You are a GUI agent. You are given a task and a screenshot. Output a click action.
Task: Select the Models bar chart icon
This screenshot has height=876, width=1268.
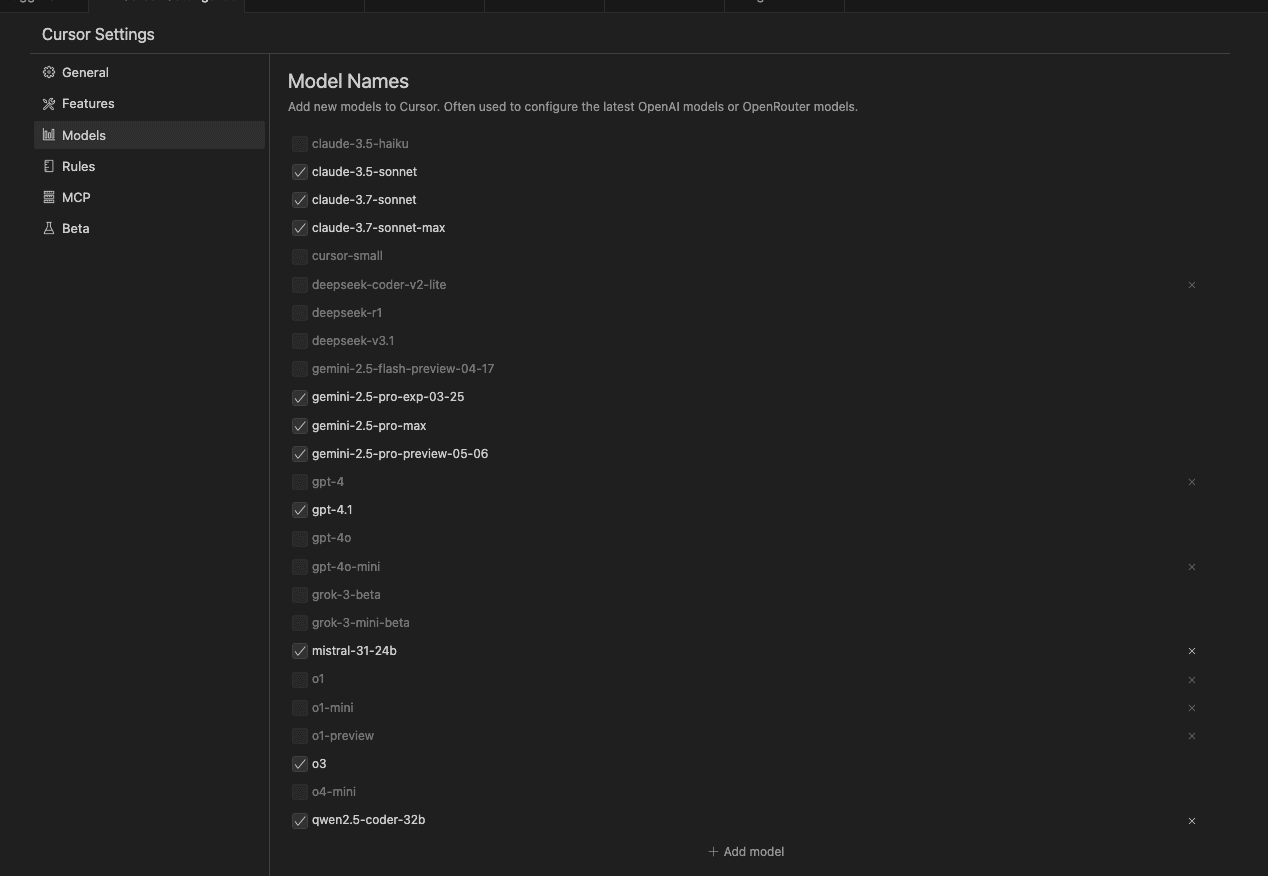tap(48, 135)
